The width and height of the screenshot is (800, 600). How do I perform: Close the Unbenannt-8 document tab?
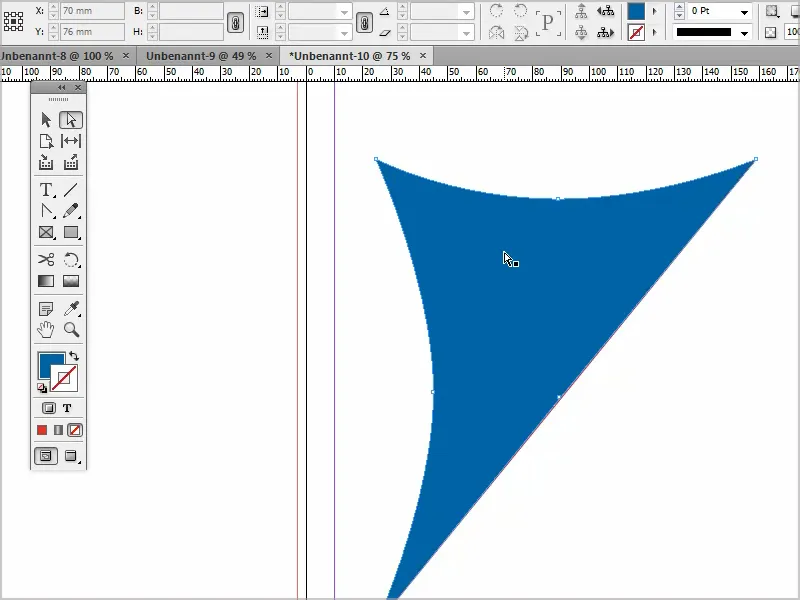click(x=126, y=56)
